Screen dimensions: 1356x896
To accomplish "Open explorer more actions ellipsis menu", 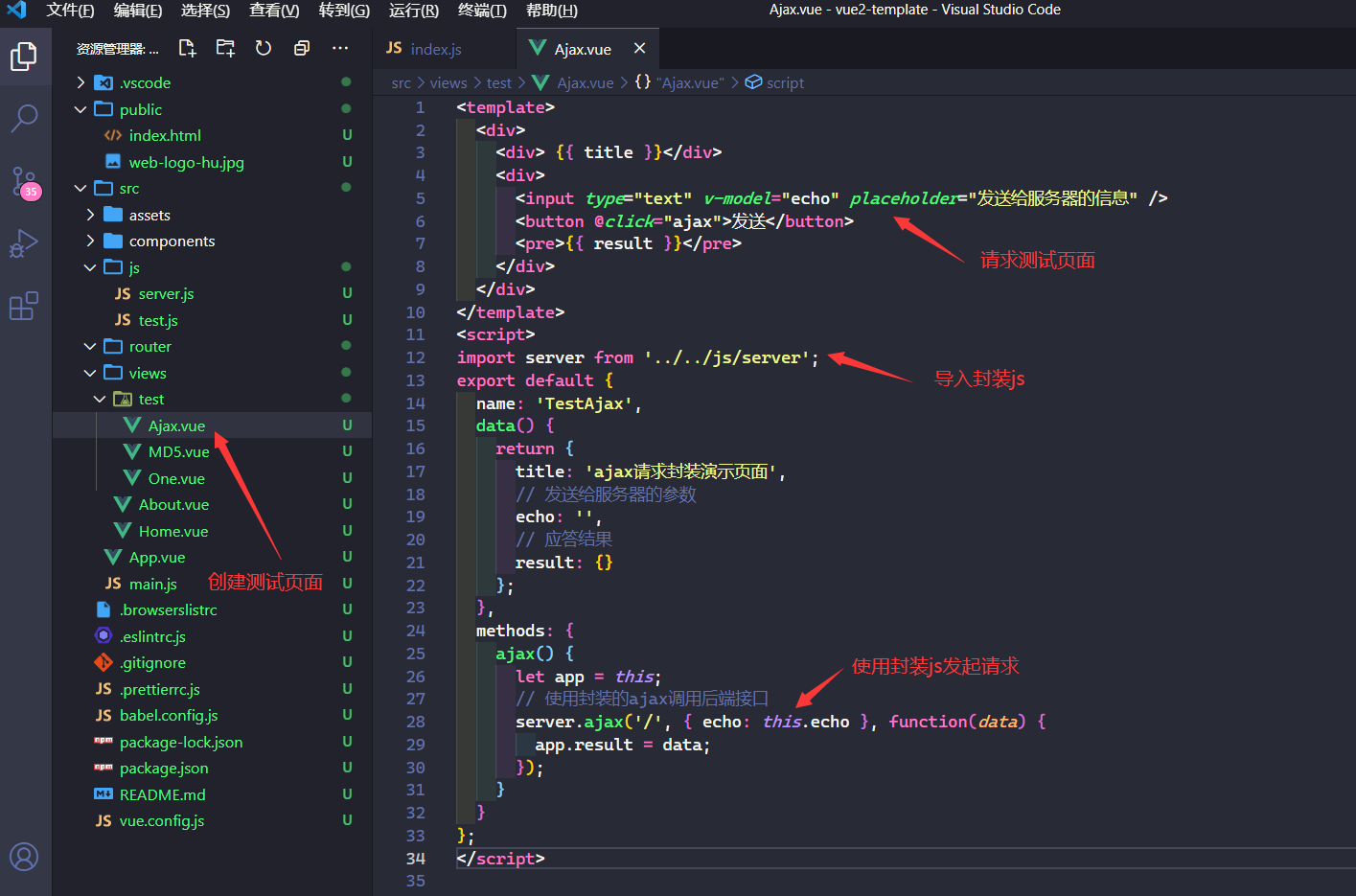I will click(340, 48).
